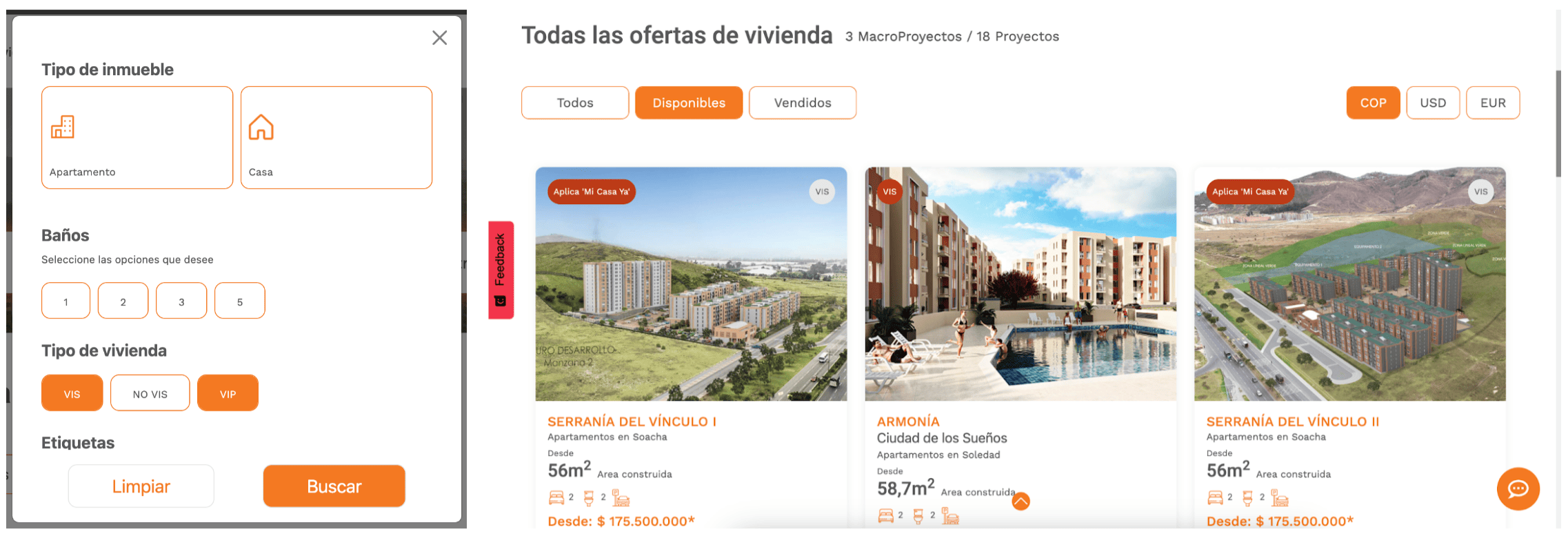Click the orange scroll-up arrow icon

[x=1021, y=501]
